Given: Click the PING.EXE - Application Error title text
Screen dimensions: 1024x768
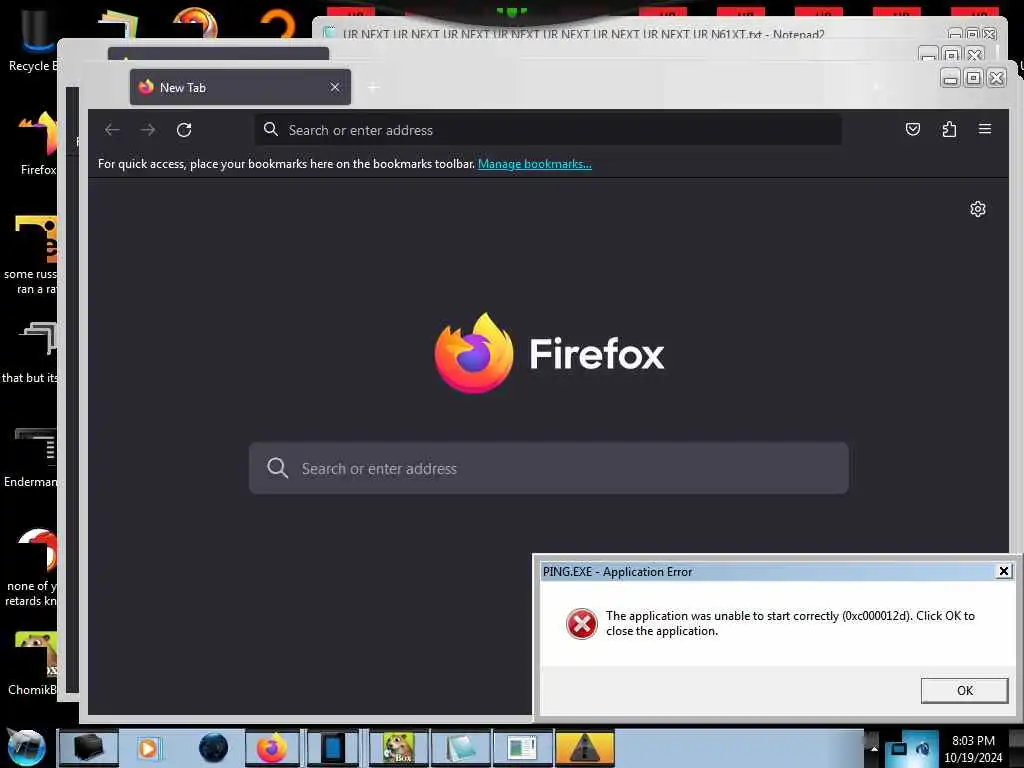Looking at the screenshot, I should tap(617, 571).
